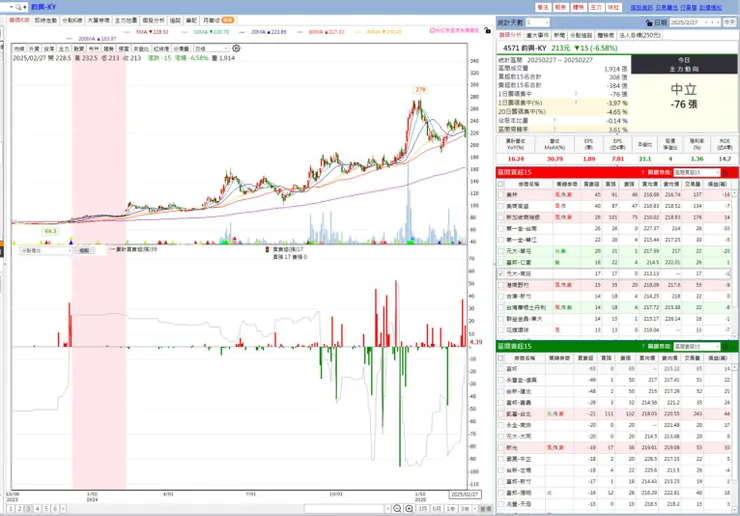The width and height of the screenshot is (740, 516).
Task: Toggle 均線 indicator button on chart toolbar
Action: [x=19, y=49]
